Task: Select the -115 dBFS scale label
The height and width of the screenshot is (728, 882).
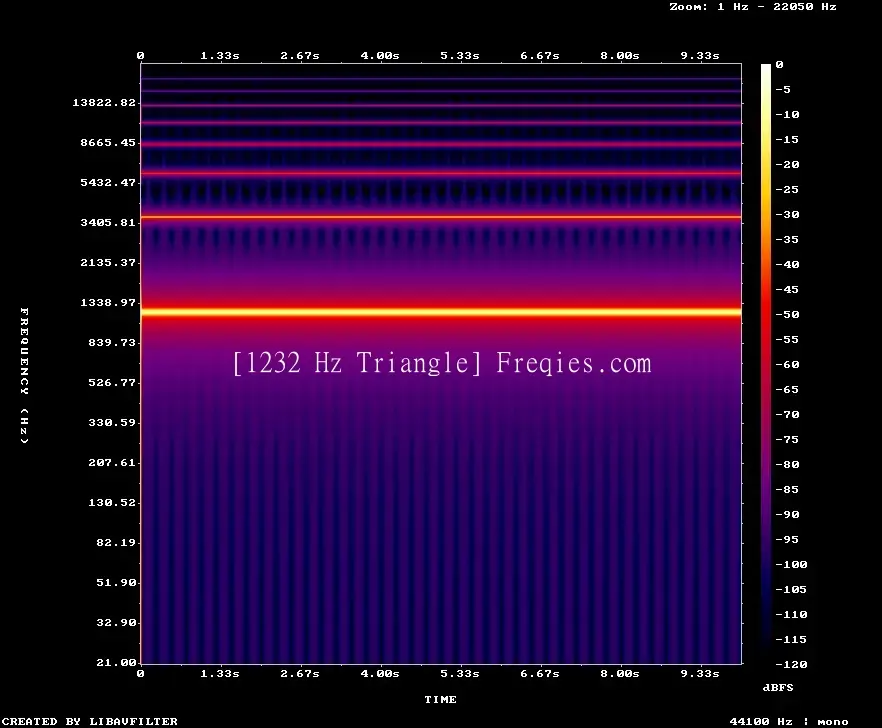Action: point(791,639)
